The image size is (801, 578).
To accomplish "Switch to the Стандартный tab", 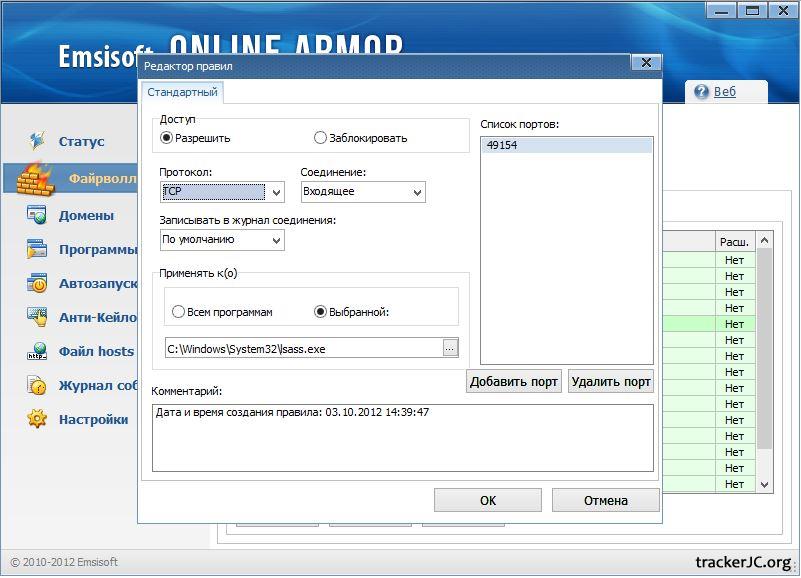I will pos(182,92).
